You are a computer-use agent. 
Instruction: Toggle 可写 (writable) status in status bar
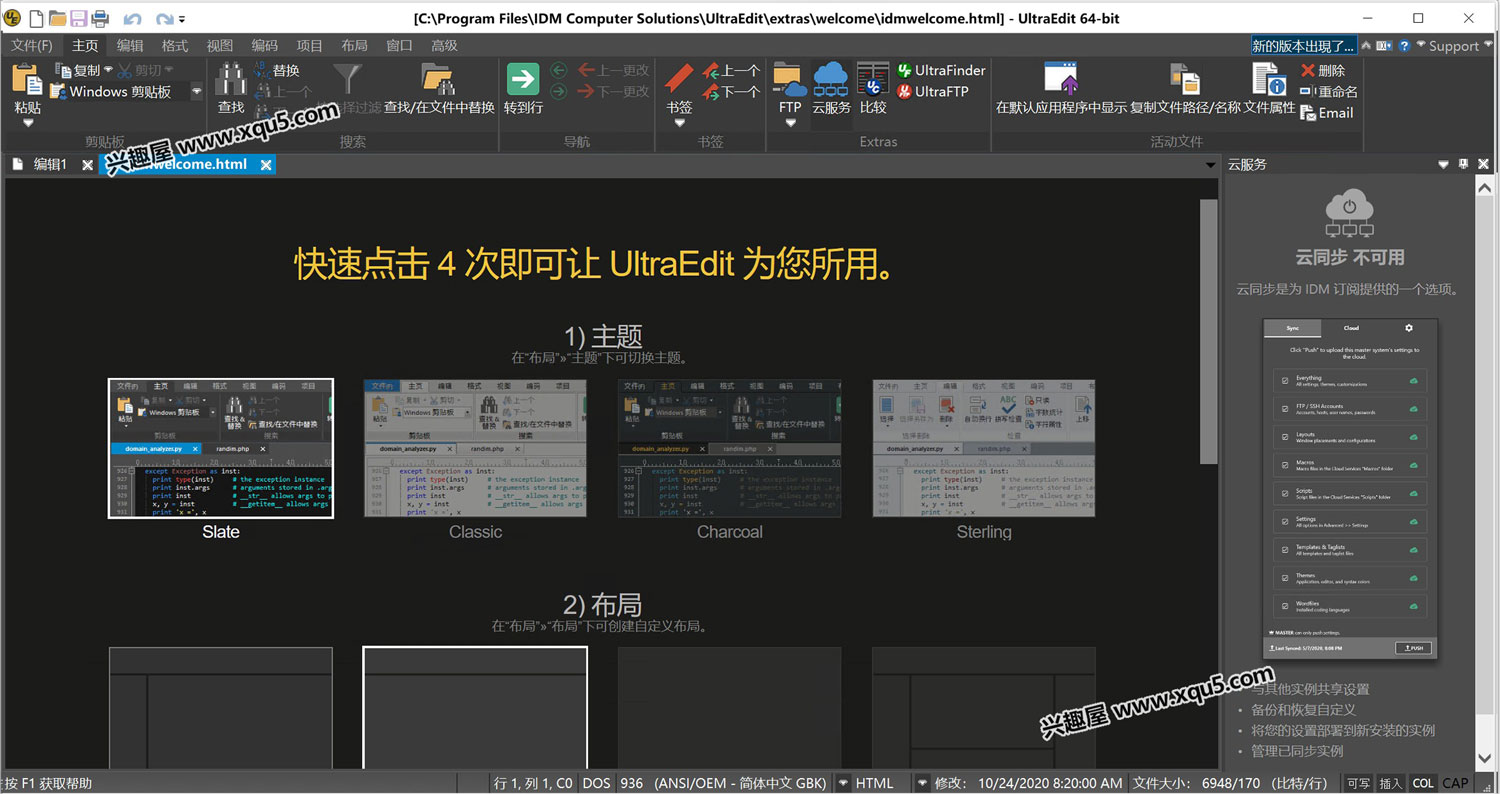point(1358,783)
